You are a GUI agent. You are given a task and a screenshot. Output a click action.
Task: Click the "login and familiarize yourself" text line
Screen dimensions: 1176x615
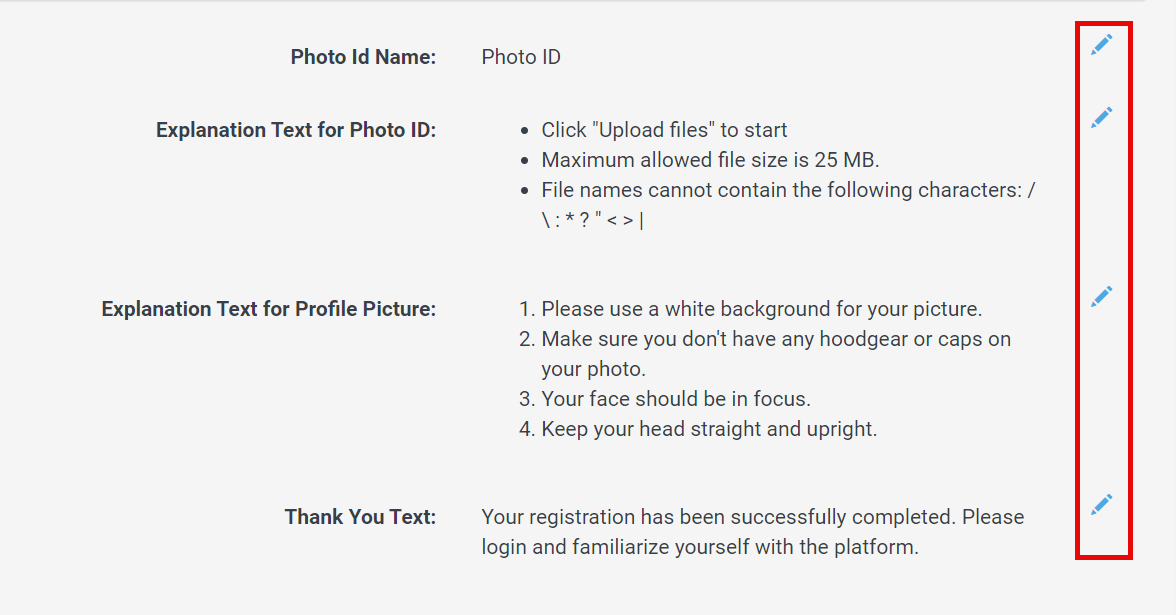point(700,547)
